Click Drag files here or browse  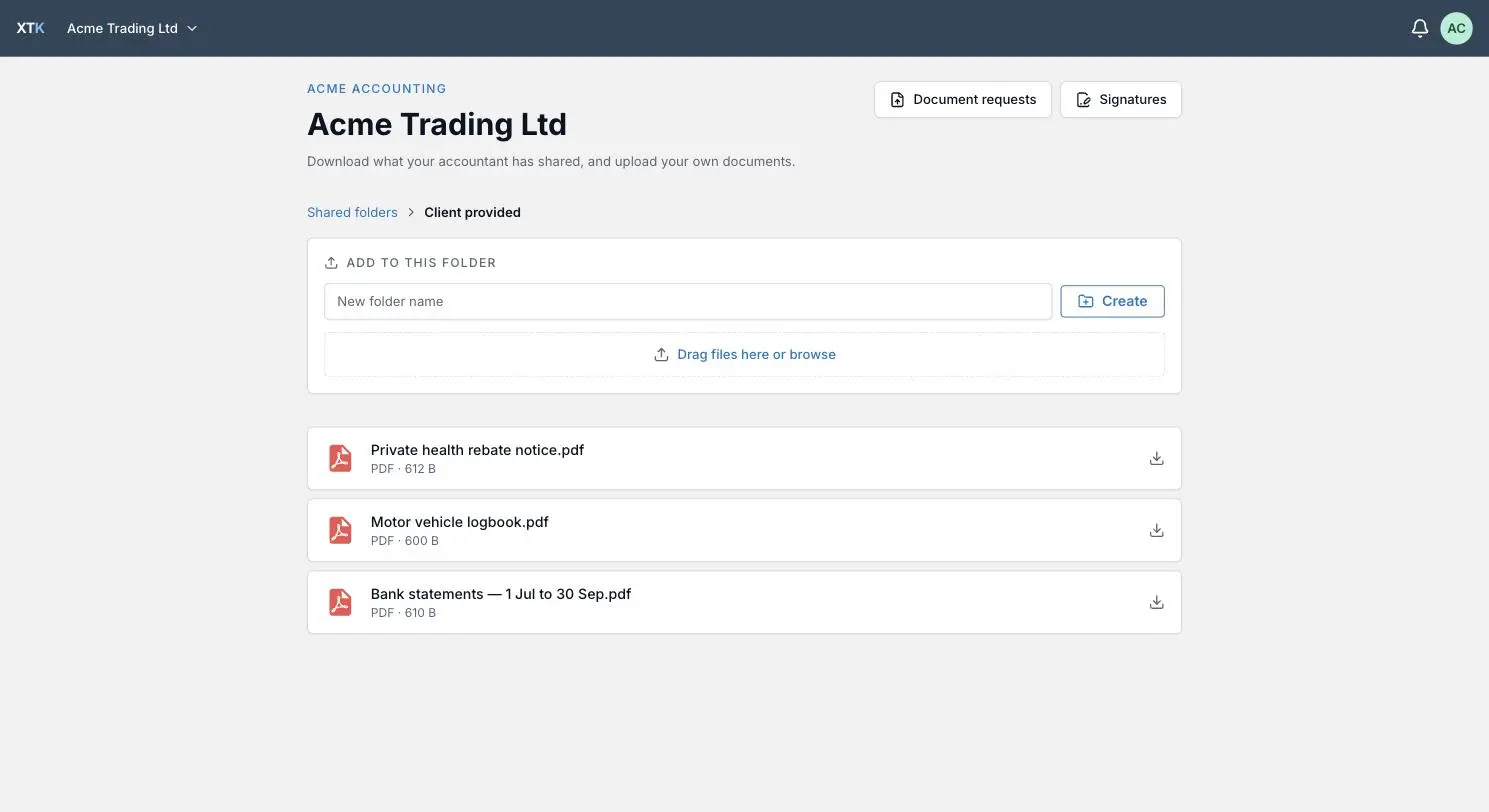pyautogui.click(x=744, y=354)
